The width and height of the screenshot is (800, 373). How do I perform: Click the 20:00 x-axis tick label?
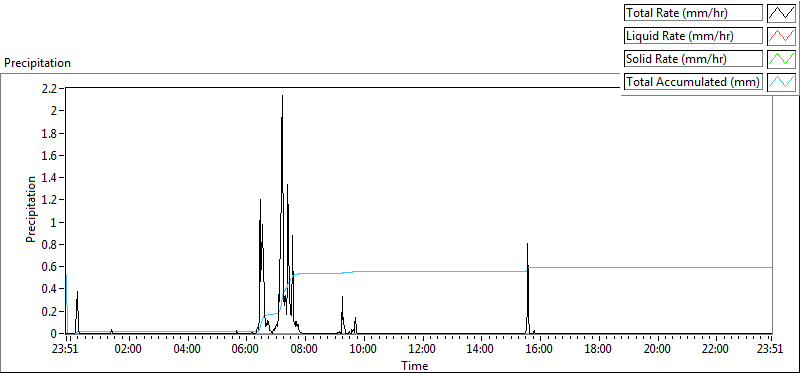point(658,350)
